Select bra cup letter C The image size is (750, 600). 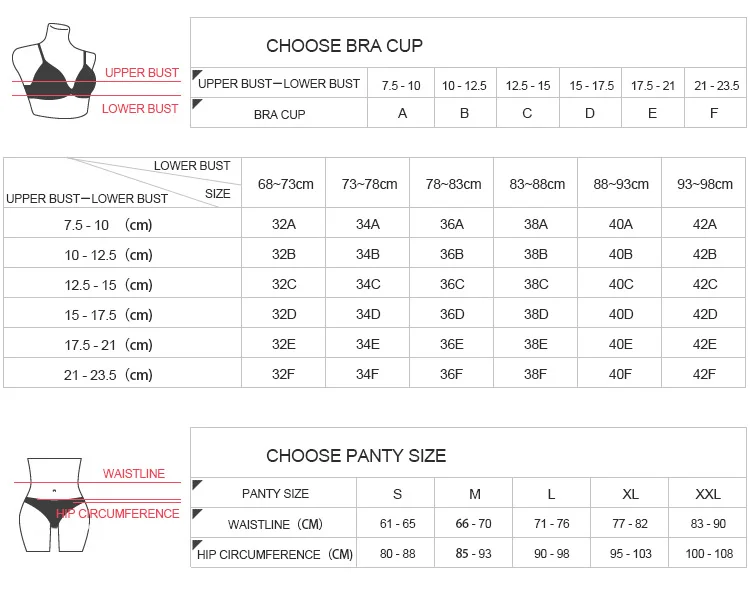(527, 113)
